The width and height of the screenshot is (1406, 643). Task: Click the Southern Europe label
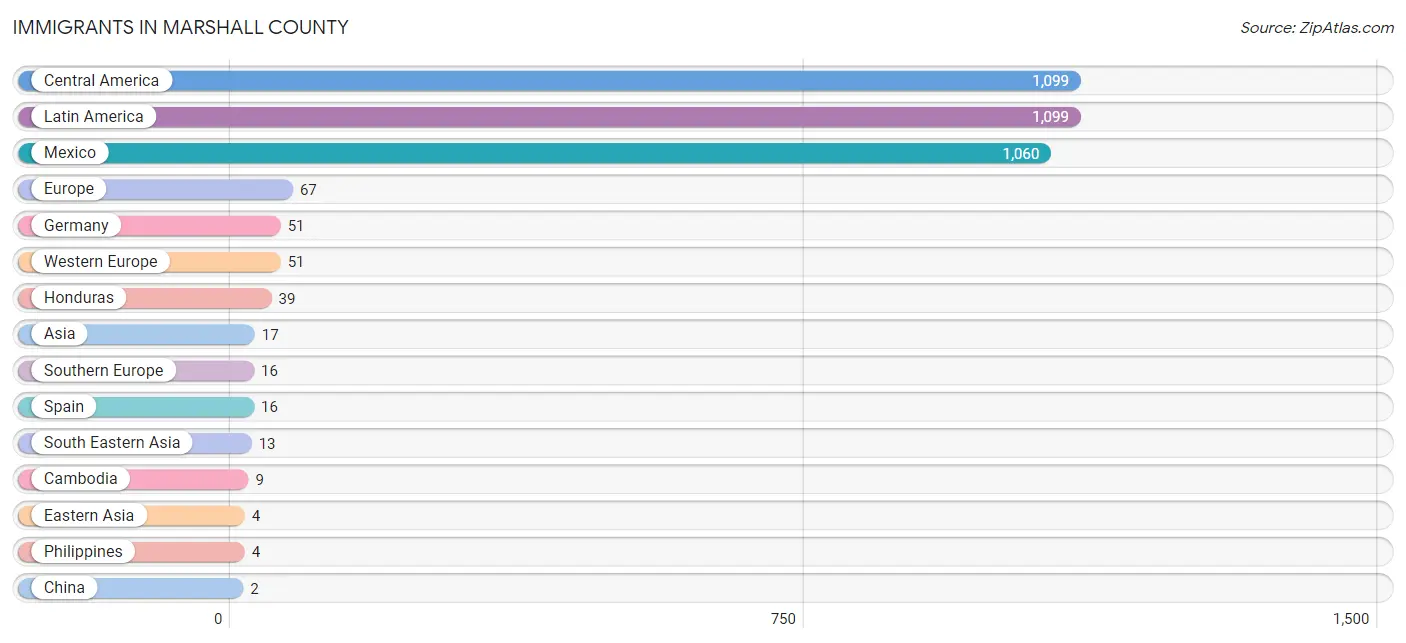pos(104,370)
